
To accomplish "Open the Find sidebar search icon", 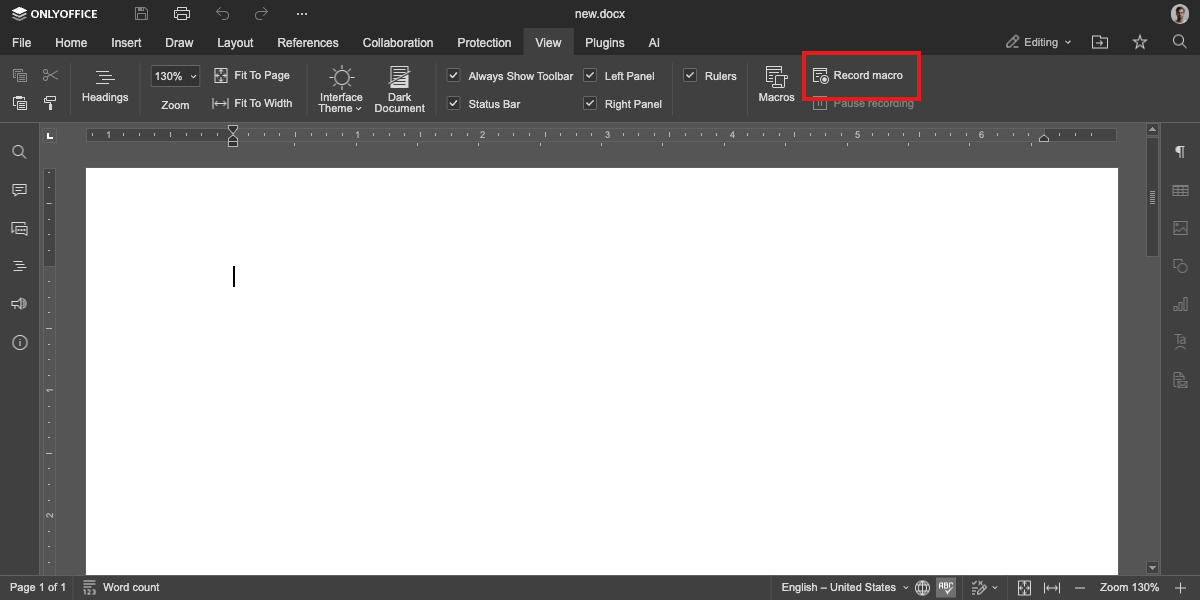I will (19, 152).
